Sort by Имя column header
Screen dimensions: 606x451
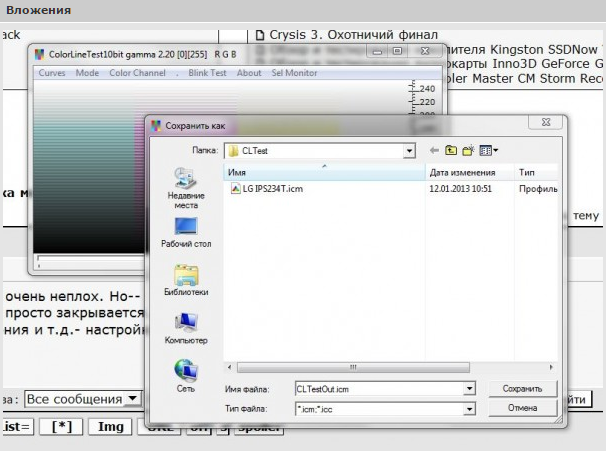click(324, 172)
